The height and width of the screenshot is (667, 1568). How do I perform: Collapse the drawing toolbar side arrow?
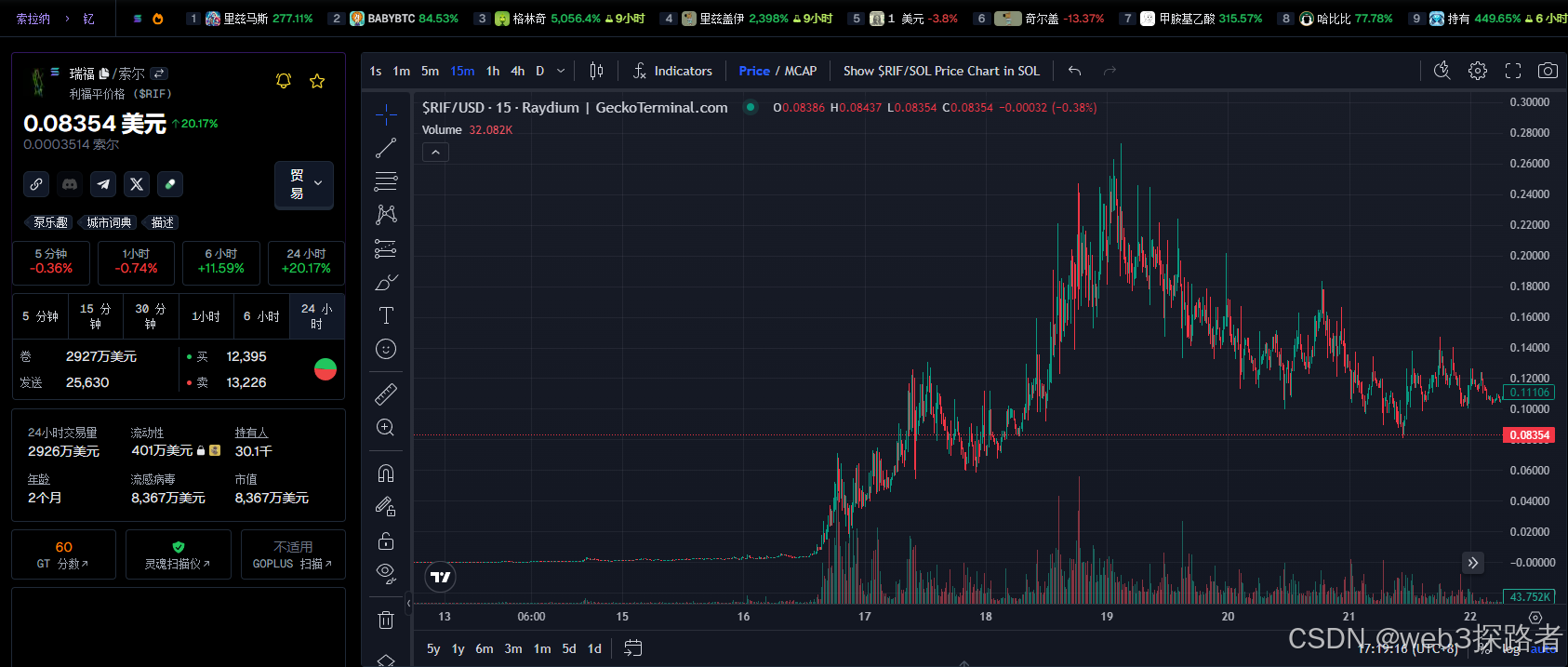[x=408, y=603]
